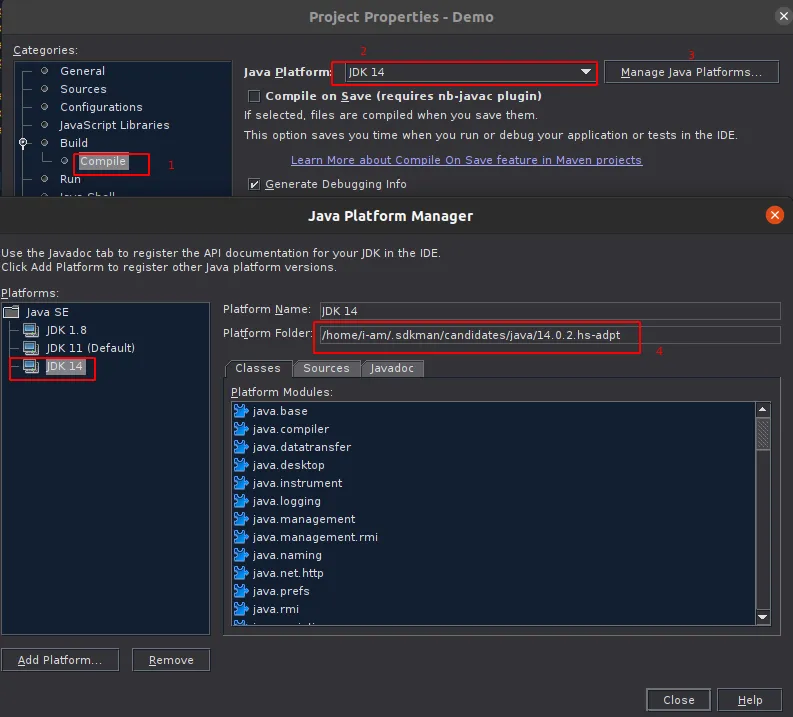Select the Run category
The height and width of the screenshot is (717, 793).
click(70, 179)
